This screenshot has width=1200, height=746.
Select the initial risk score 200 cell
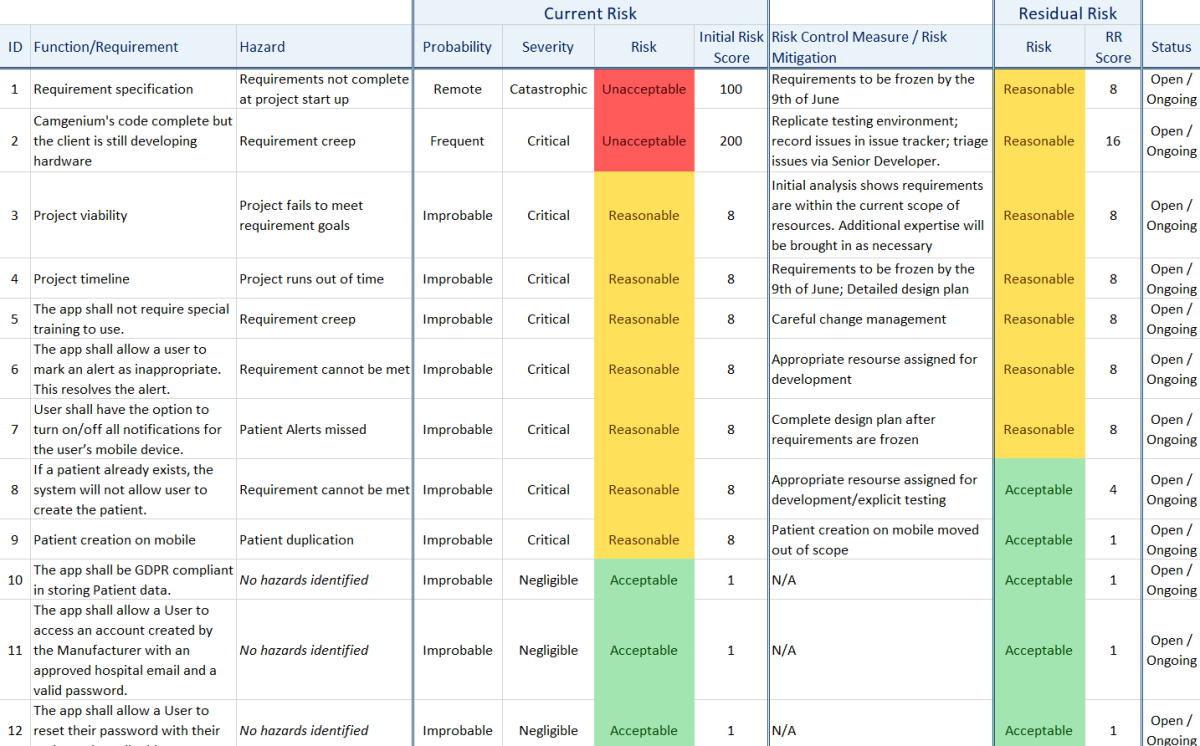click(731, 141)
